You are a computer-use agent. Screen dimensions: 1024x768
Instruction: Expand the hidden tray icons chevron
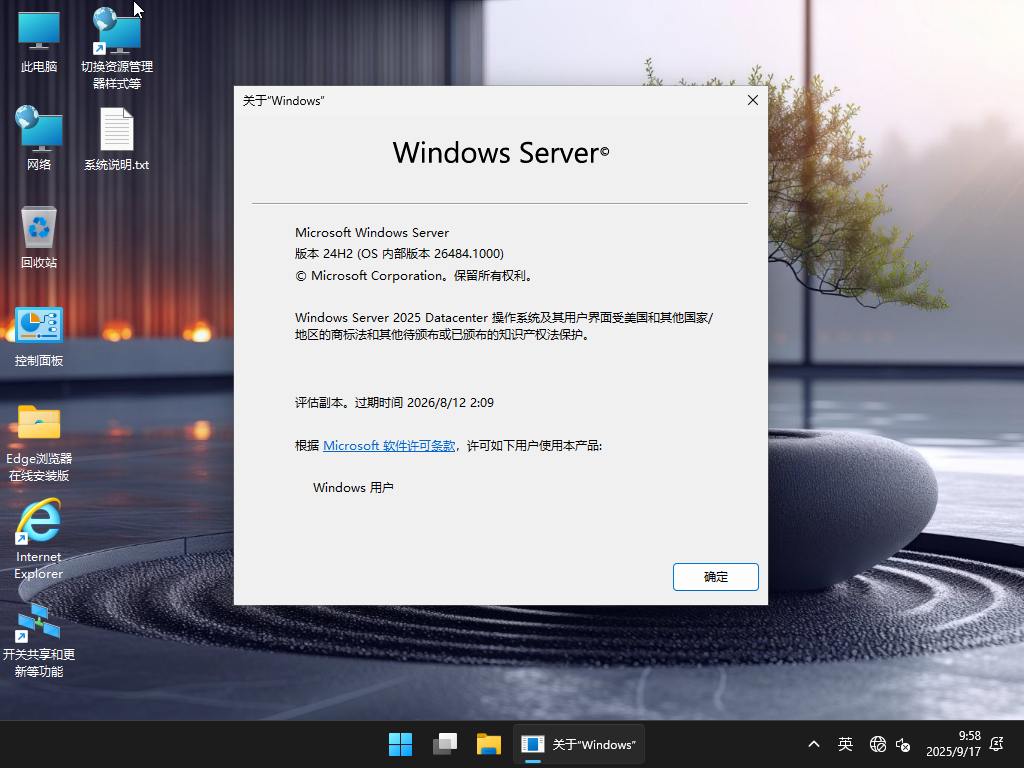pyautogui.click(x=814, y=744)
